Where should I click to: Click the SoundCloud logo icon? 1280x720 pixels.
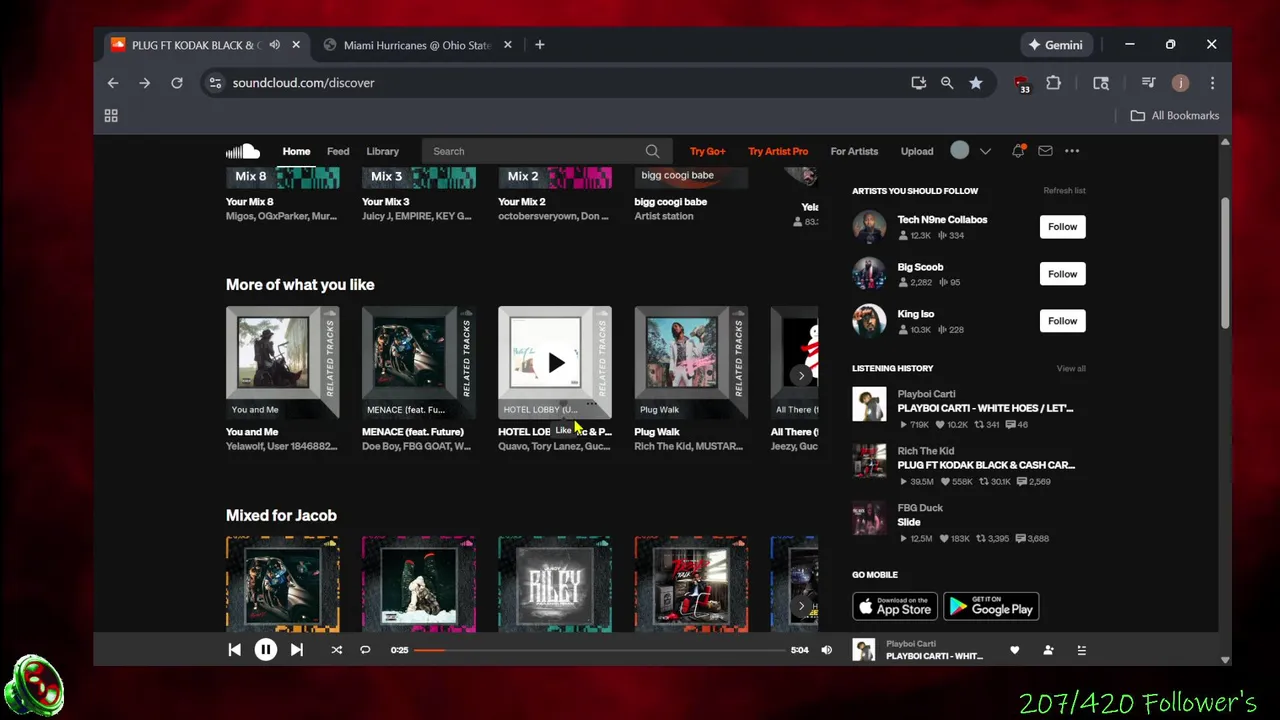coord(243,151)
